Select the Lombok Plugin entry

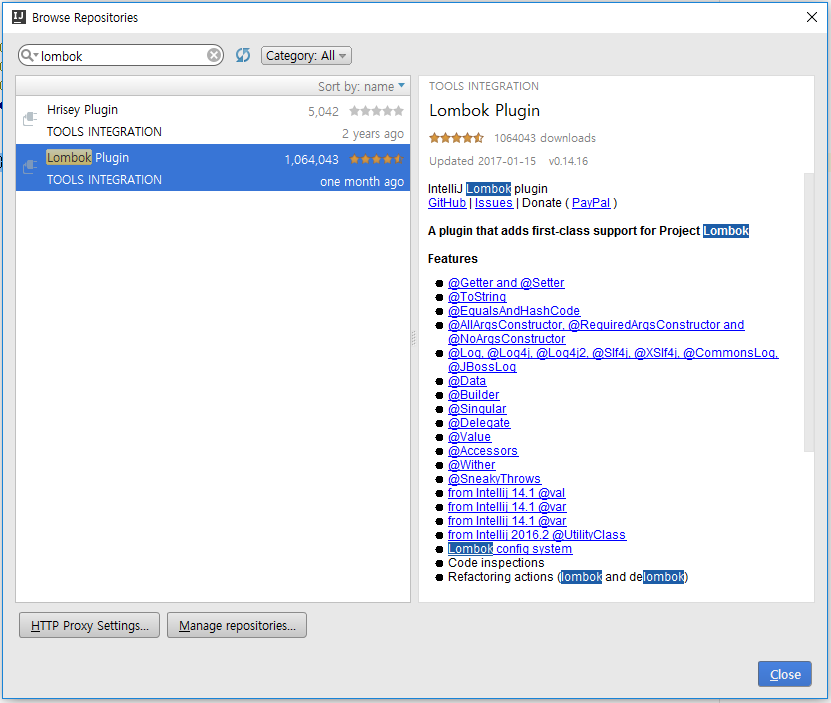point(213,168)
